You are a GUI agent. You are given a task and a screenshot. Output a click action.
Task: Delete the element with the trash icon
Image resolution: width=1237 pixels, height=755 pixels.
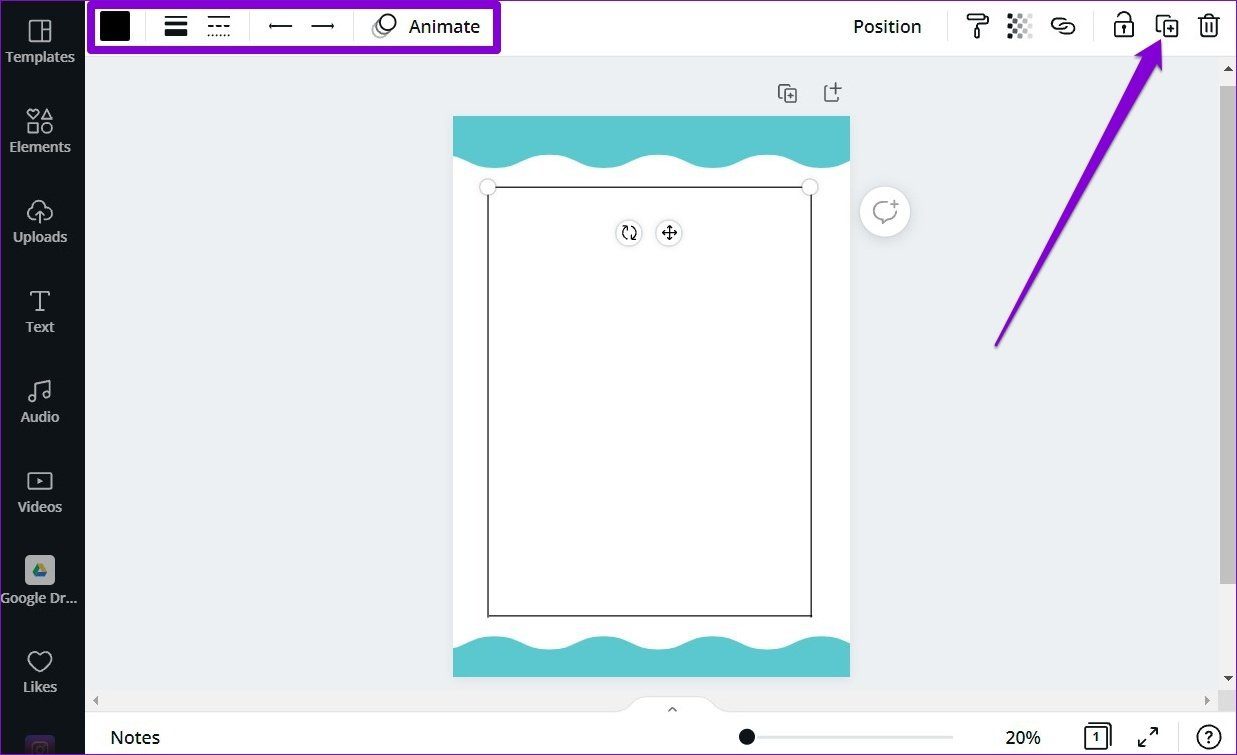coord(1209,26)
